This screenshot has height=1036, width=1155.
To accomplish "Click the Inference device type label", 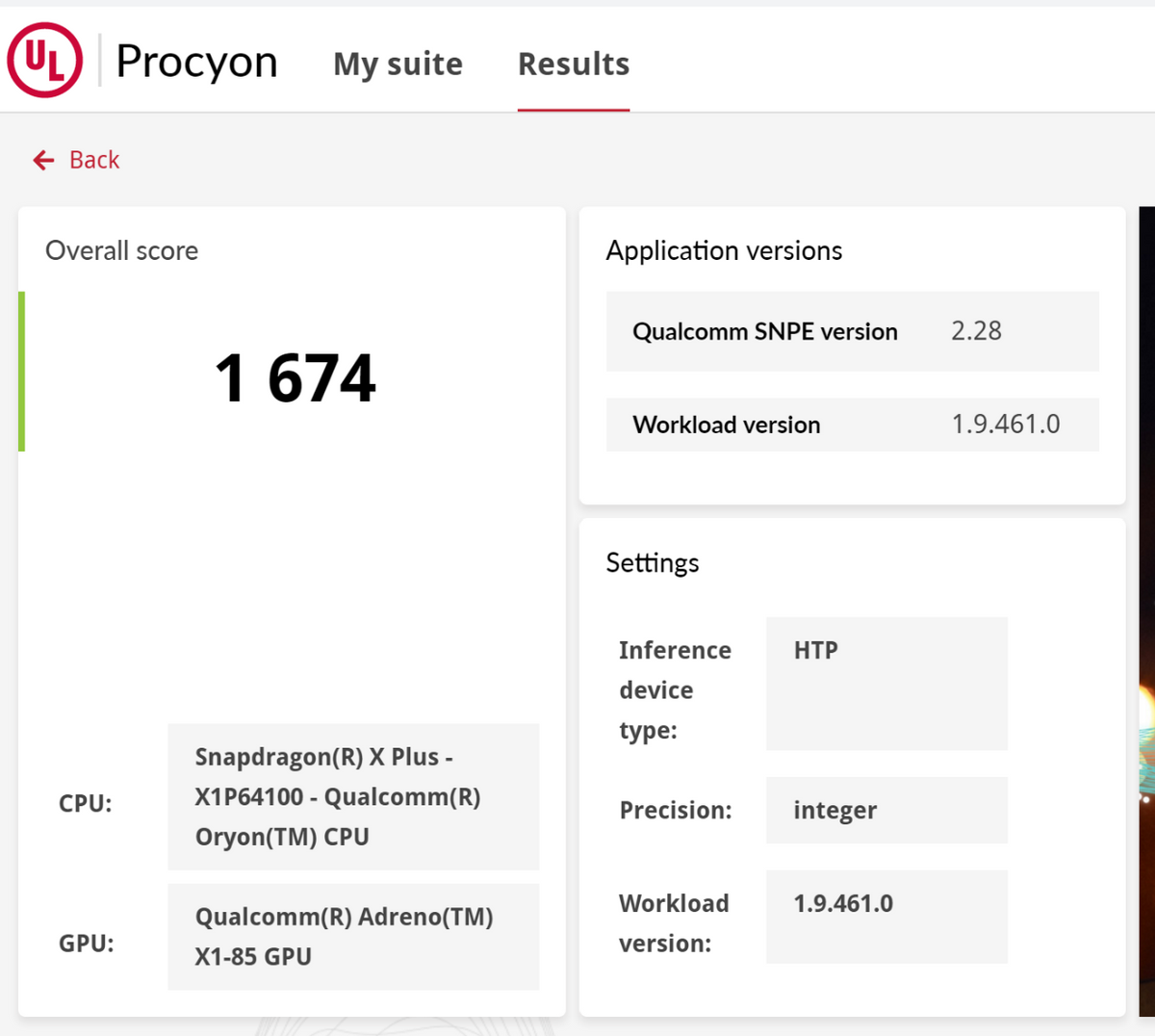I will click(x=675, y=690).
